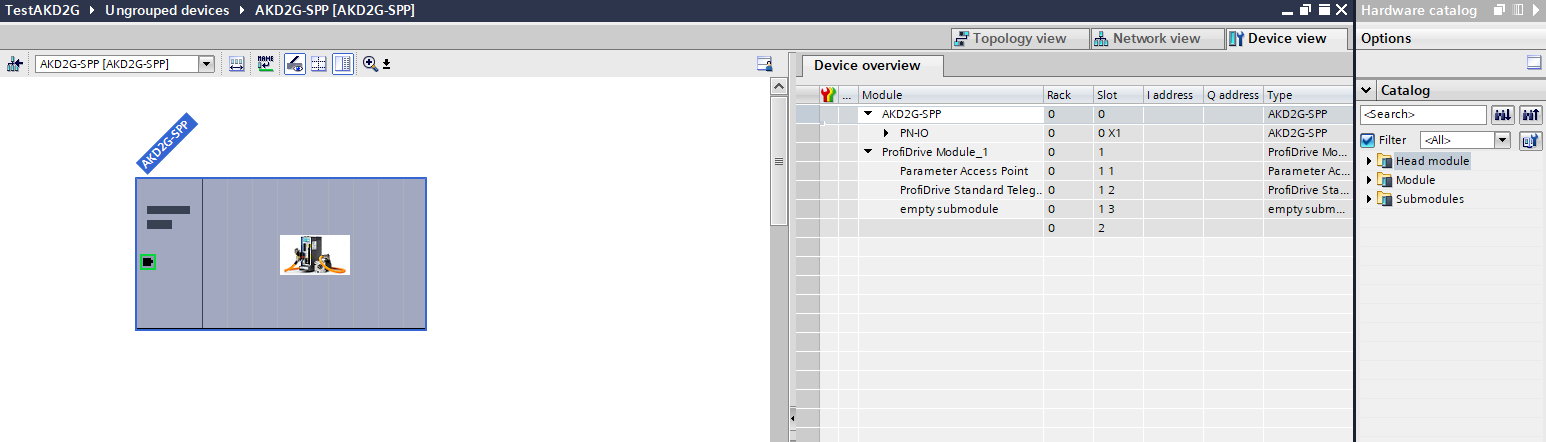Expand the Module catalog folder
Image resolution: width=1546 pixels, height=442 pixels.
coord(1369,180)
